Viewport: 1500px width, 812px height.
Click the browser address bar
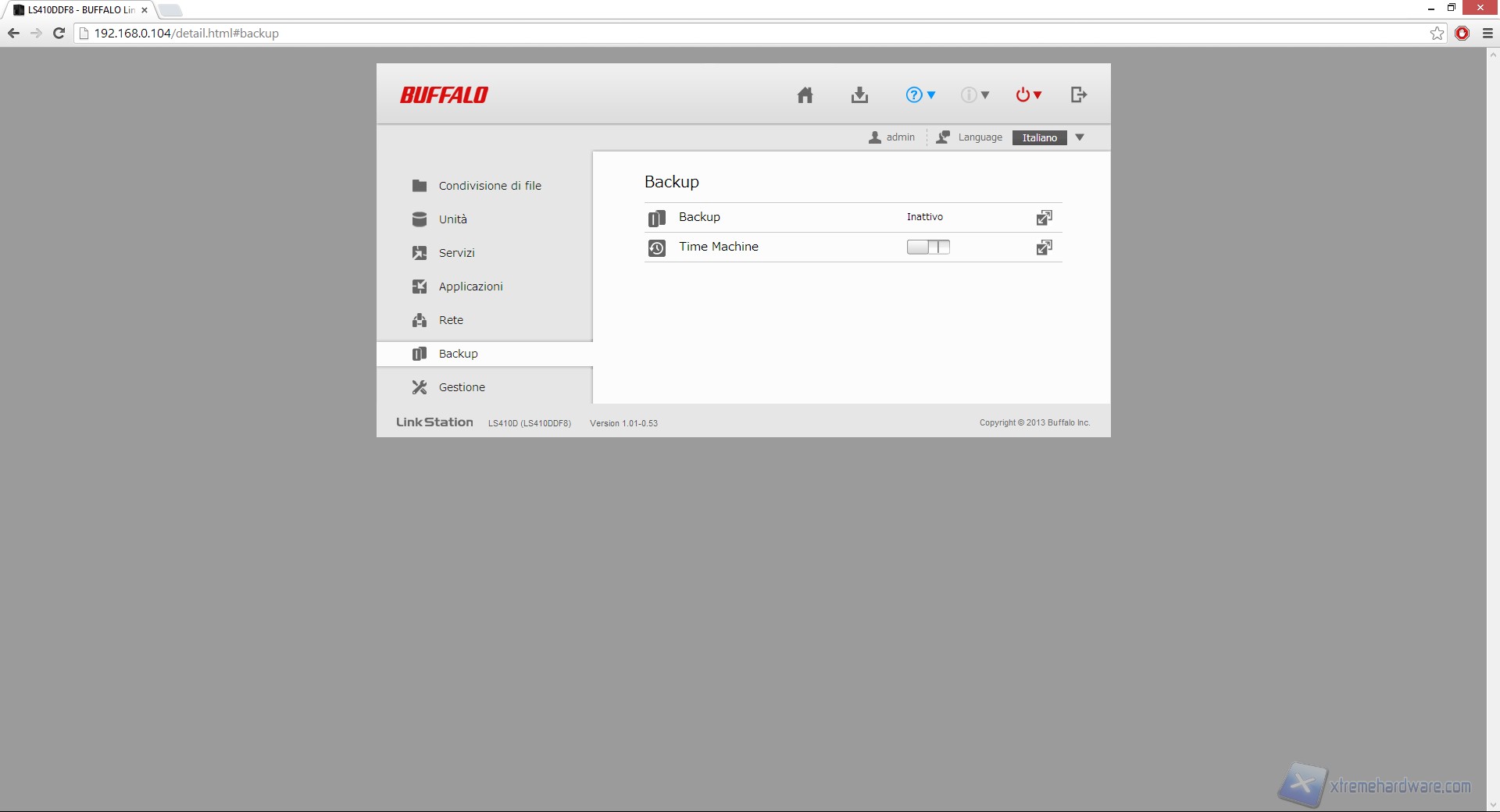(x=703, y=34)
